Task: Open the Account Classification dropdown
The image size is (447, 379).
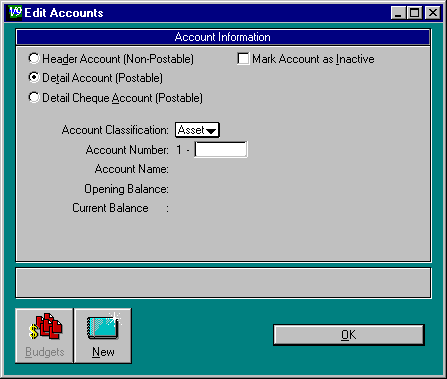Action: (197, 130)
